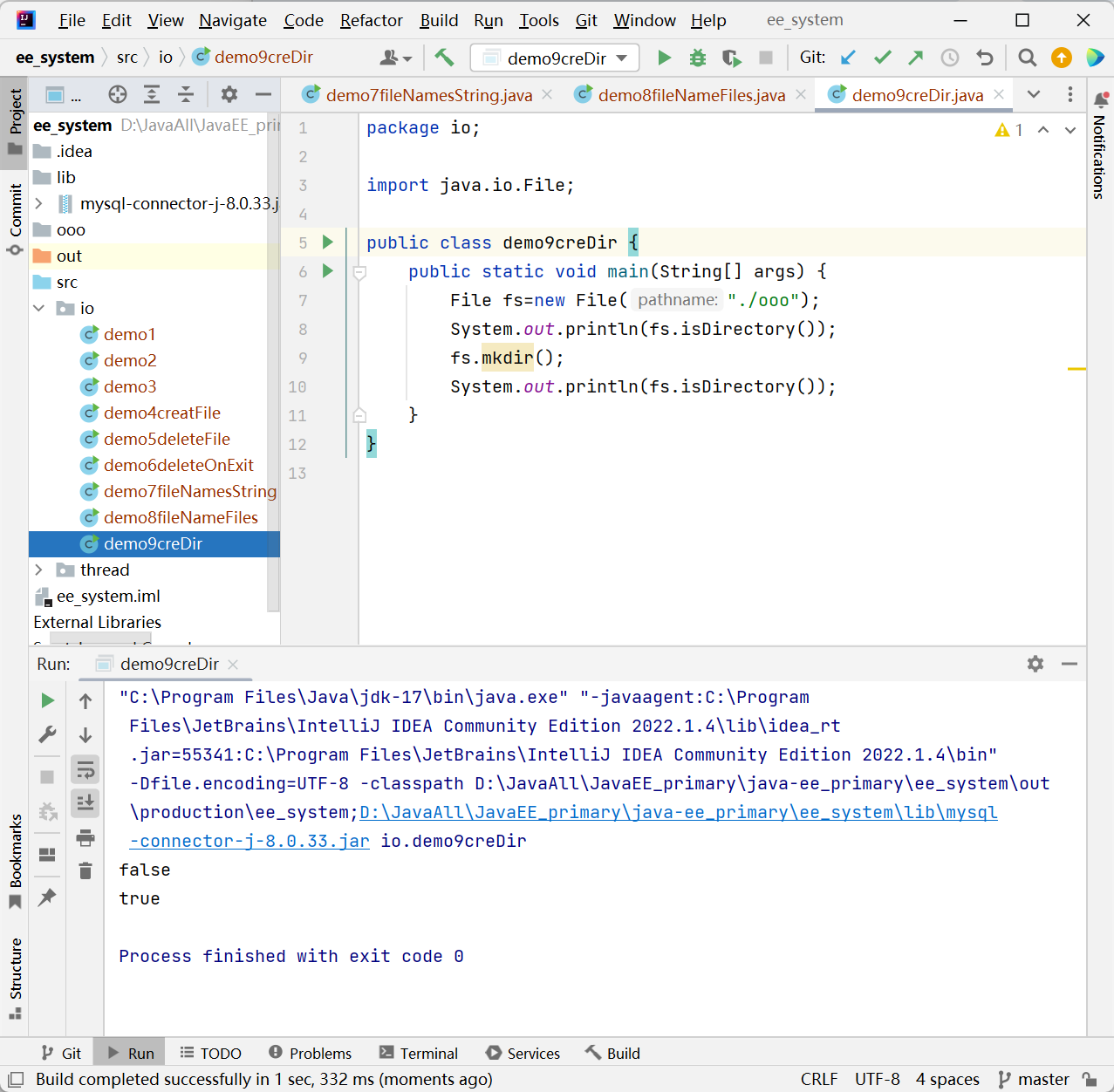Run with Coverage shield icon

click(732, 58)
